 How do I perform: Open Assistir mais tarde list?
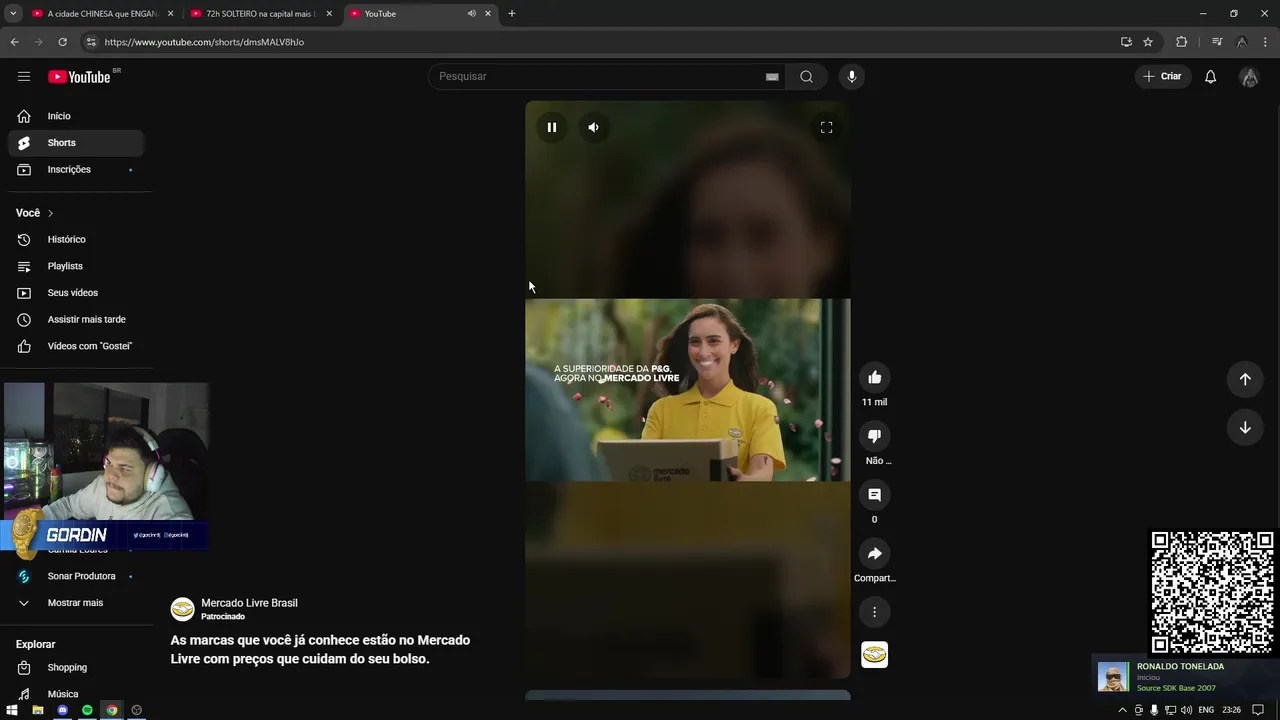tap(76, 320)
